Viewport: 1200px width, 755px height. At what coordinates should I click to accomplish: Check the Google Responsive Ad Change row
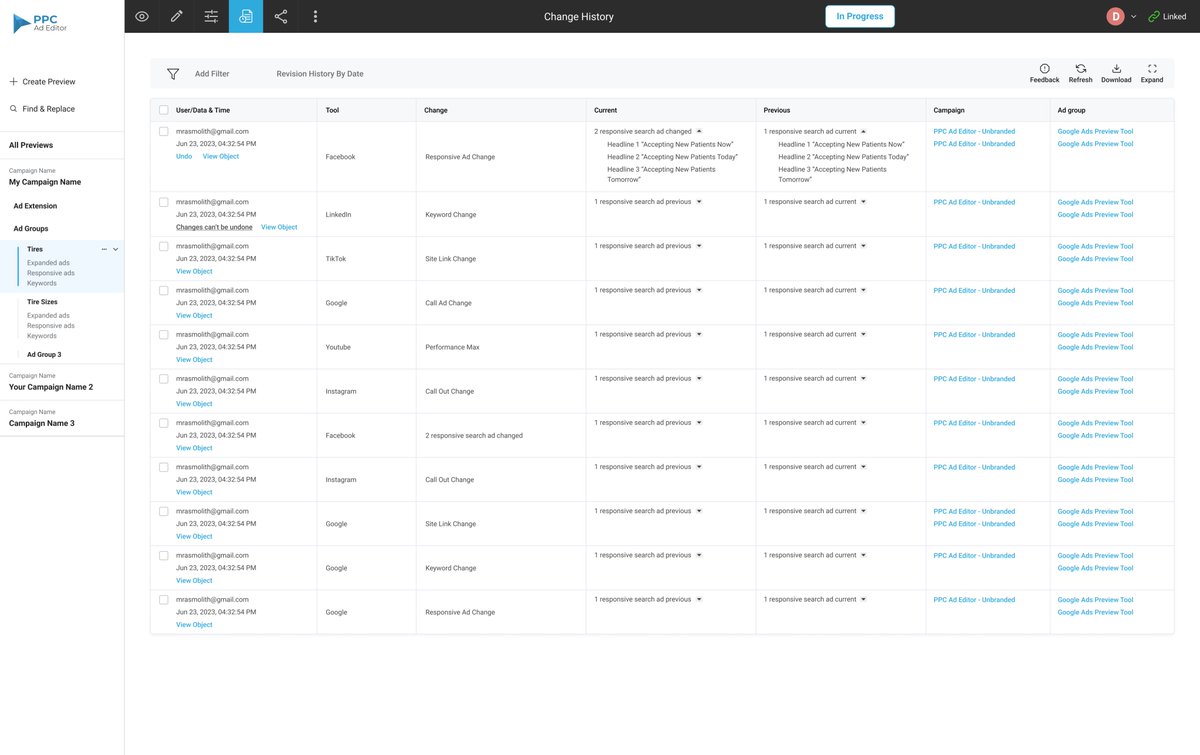click(x=164, y=599)
